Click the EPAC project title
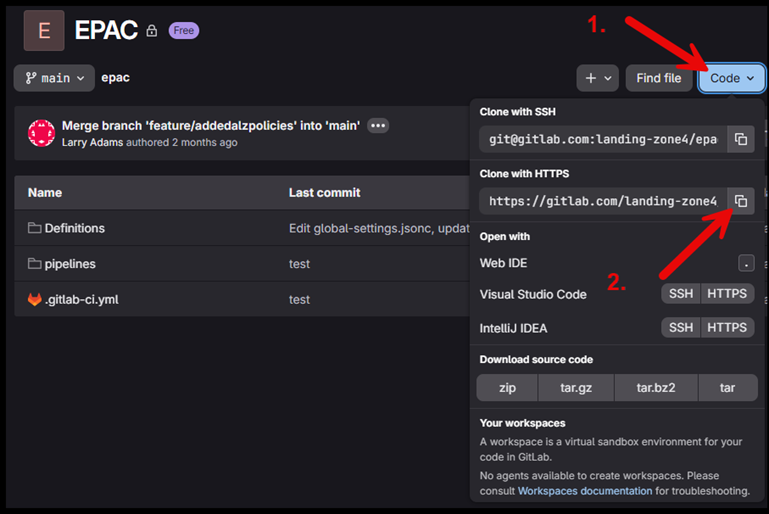Viewport: 769px width, 514px height. 106,30
